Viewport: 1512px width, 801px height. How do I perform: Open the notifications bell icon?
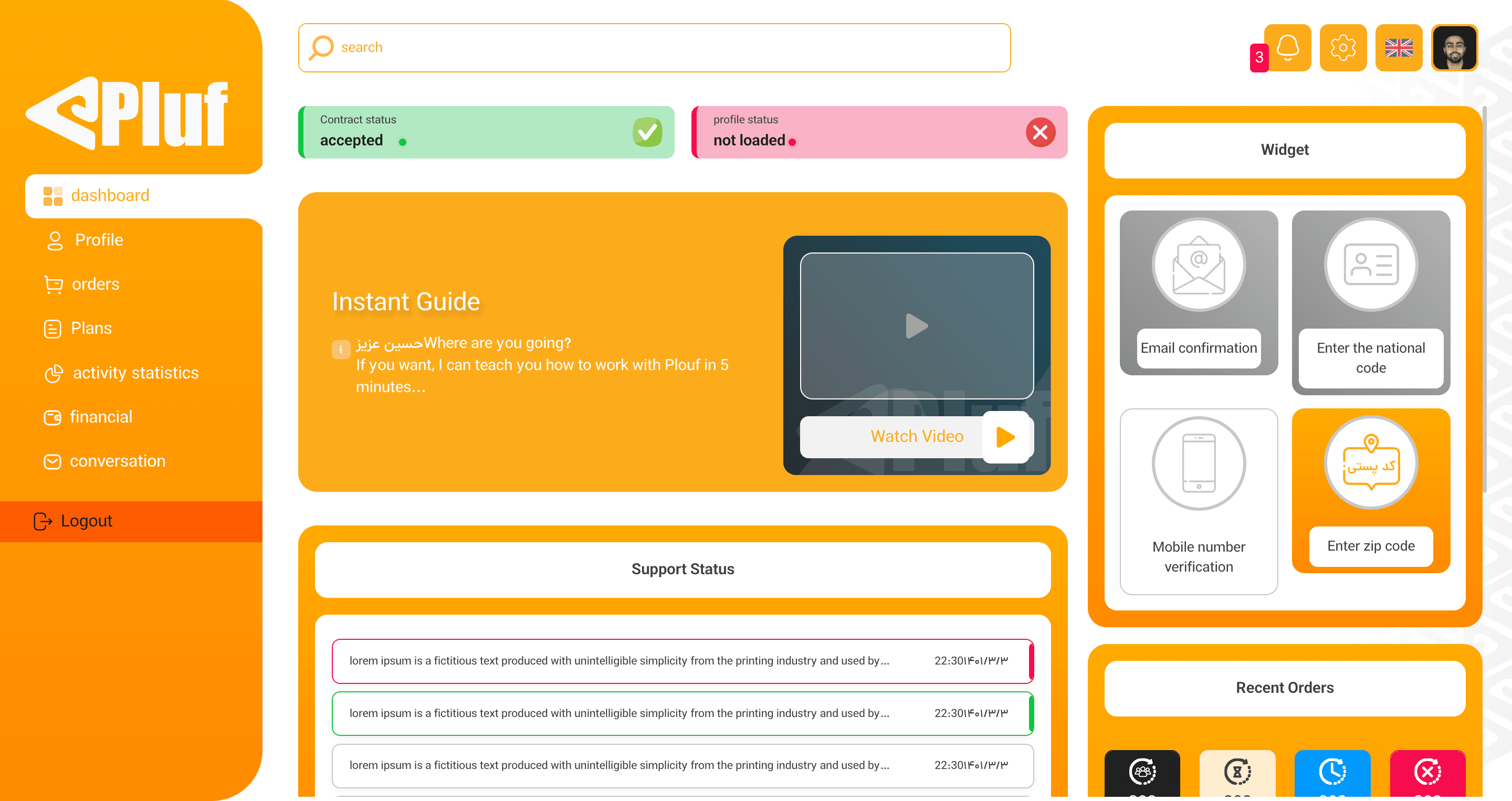[x=1287, y=48]
